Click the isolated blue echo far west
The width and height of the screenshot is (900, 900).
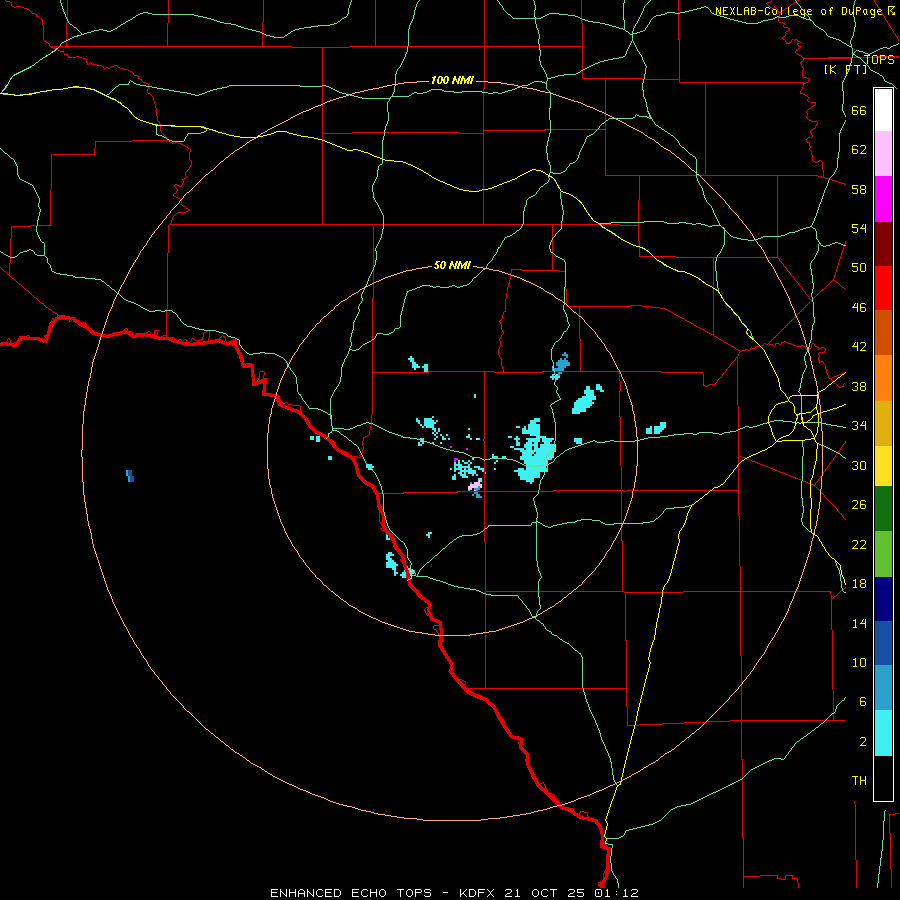click(x=130, y=476)
